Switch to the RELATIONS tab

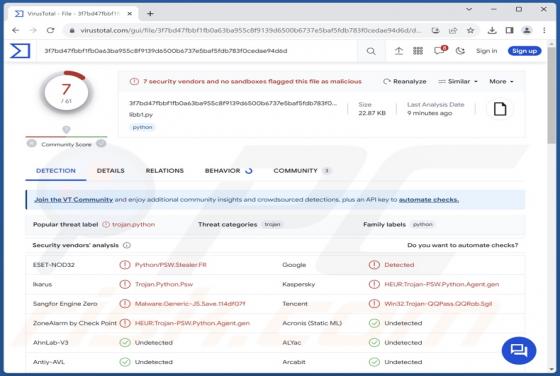(x=165, y=171)
